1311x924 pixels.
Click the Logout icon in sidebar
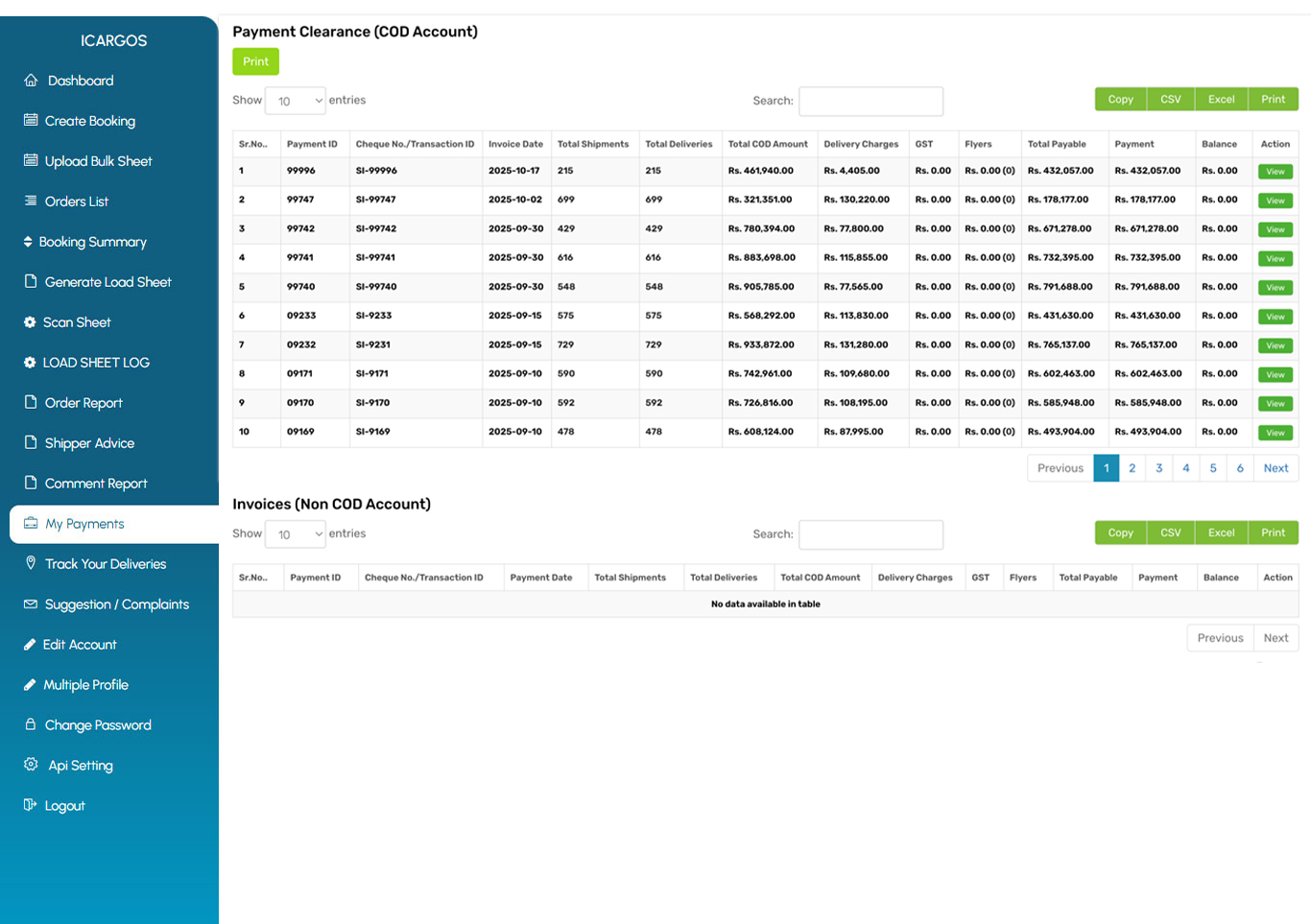click(x=31, y=805)
